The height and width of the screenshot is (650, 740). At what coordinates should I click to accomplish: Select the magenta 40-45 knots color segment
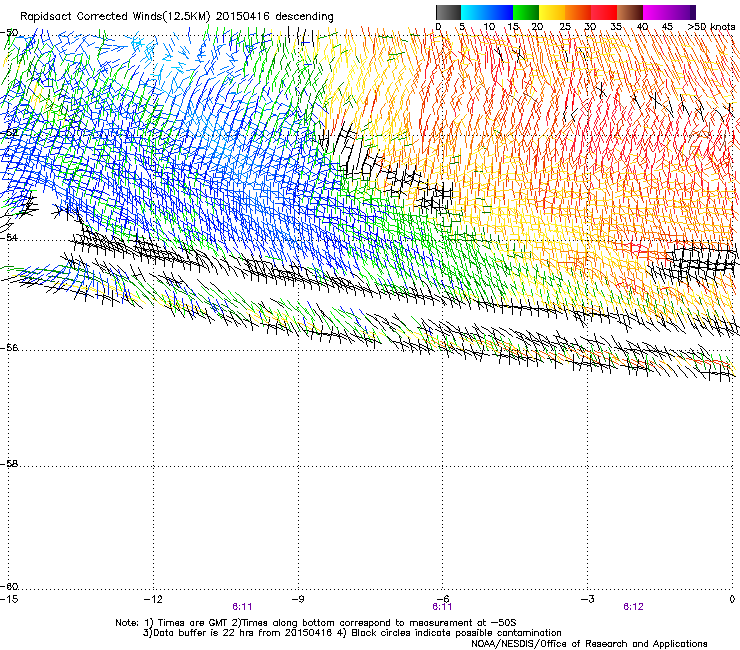pos(656,12)
